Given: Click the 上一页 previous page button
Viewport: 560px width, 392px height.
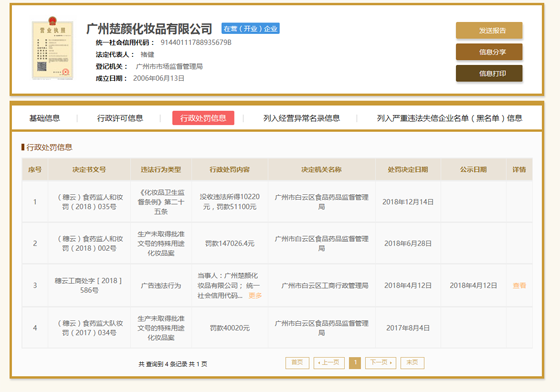Looking at the screenshot, I should tap(329, 363).
